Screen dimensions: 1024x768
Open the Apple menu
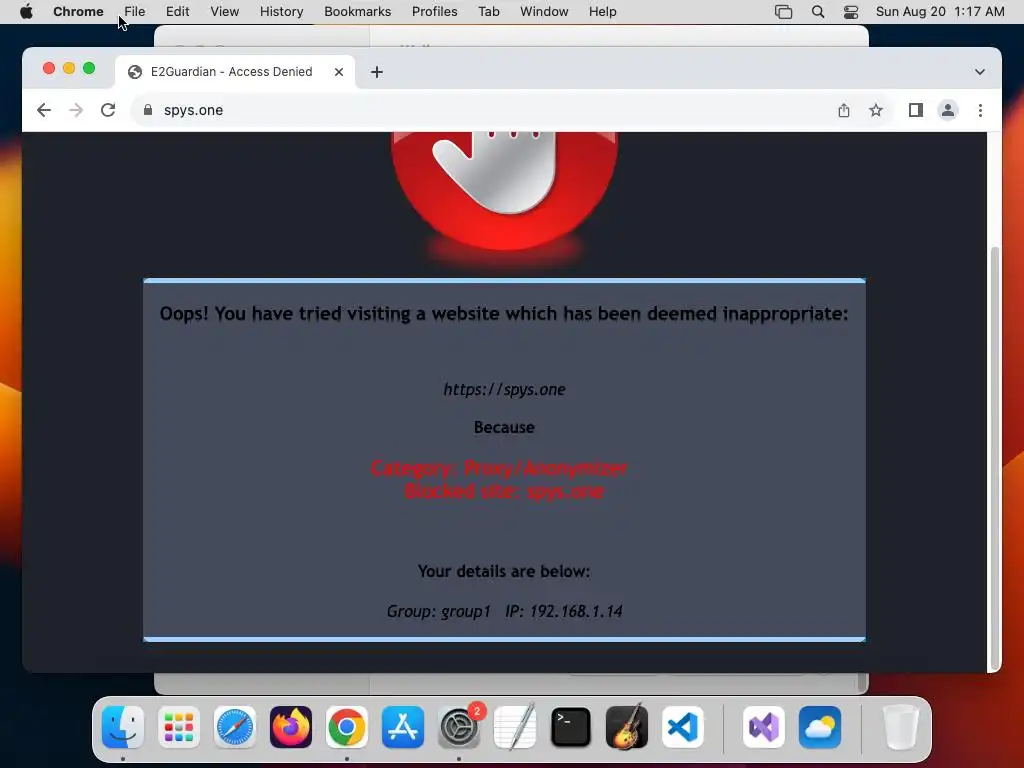(26, 12)
